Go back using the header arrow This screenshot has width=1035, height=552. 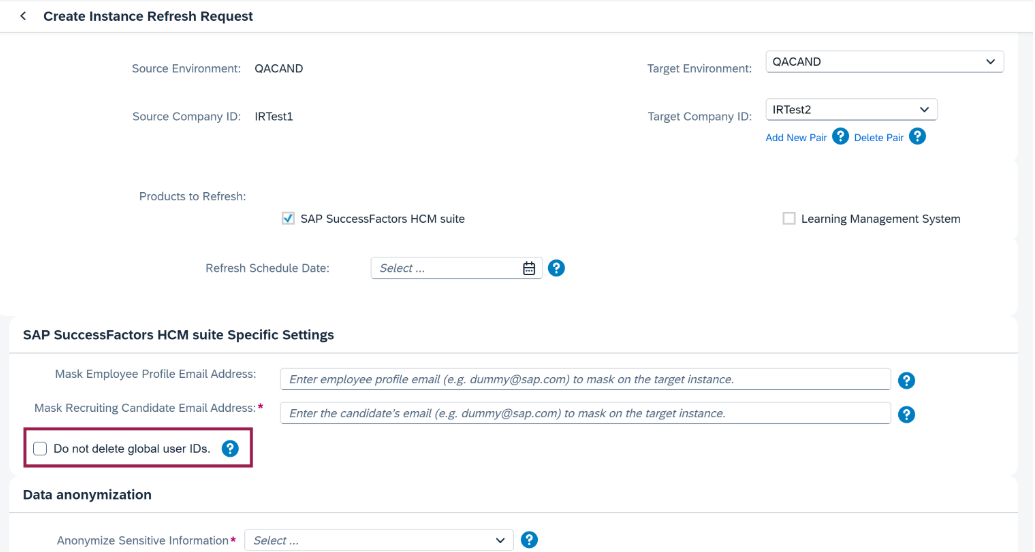[x=24, y=16]
